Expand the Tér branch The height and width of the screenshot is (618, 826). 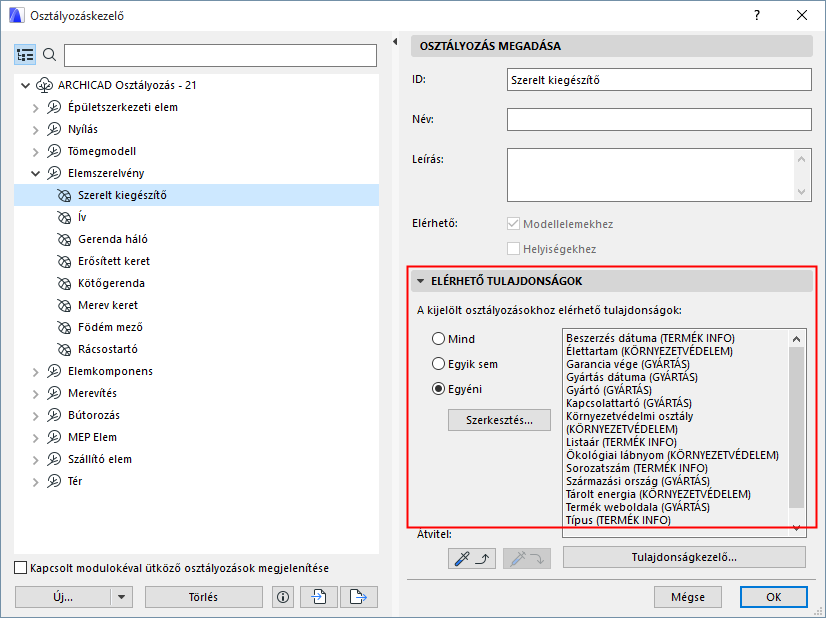point(35,482)
